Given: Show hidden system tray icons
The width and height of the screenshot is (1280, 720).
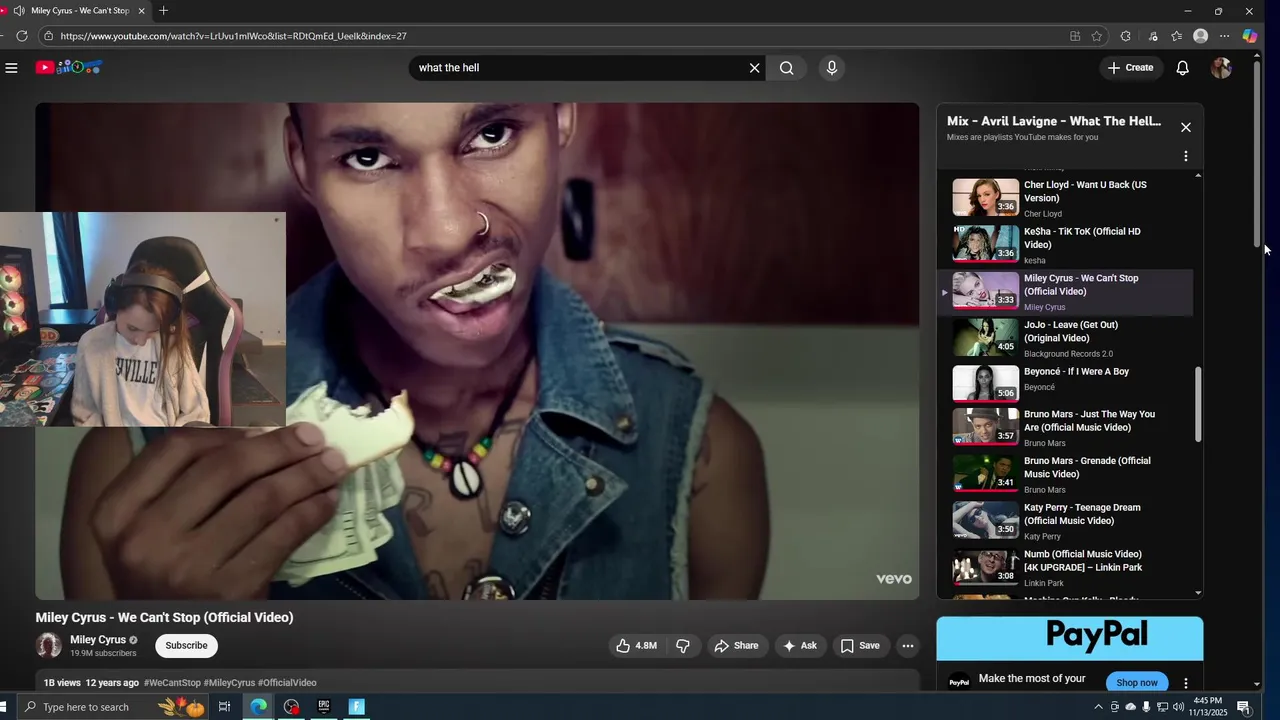Looking at the screenshot, I should tap(1099, 707).
